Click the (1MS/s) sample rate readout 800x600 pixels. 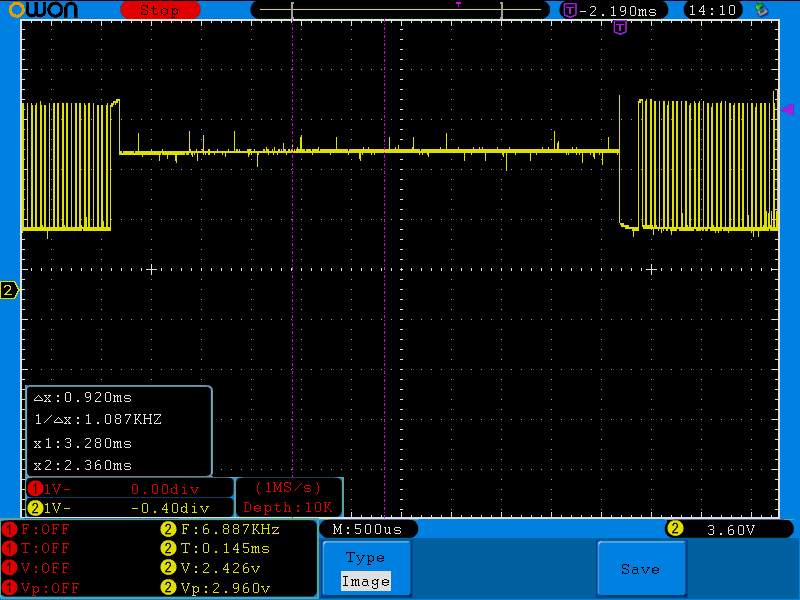pos(288,488)
